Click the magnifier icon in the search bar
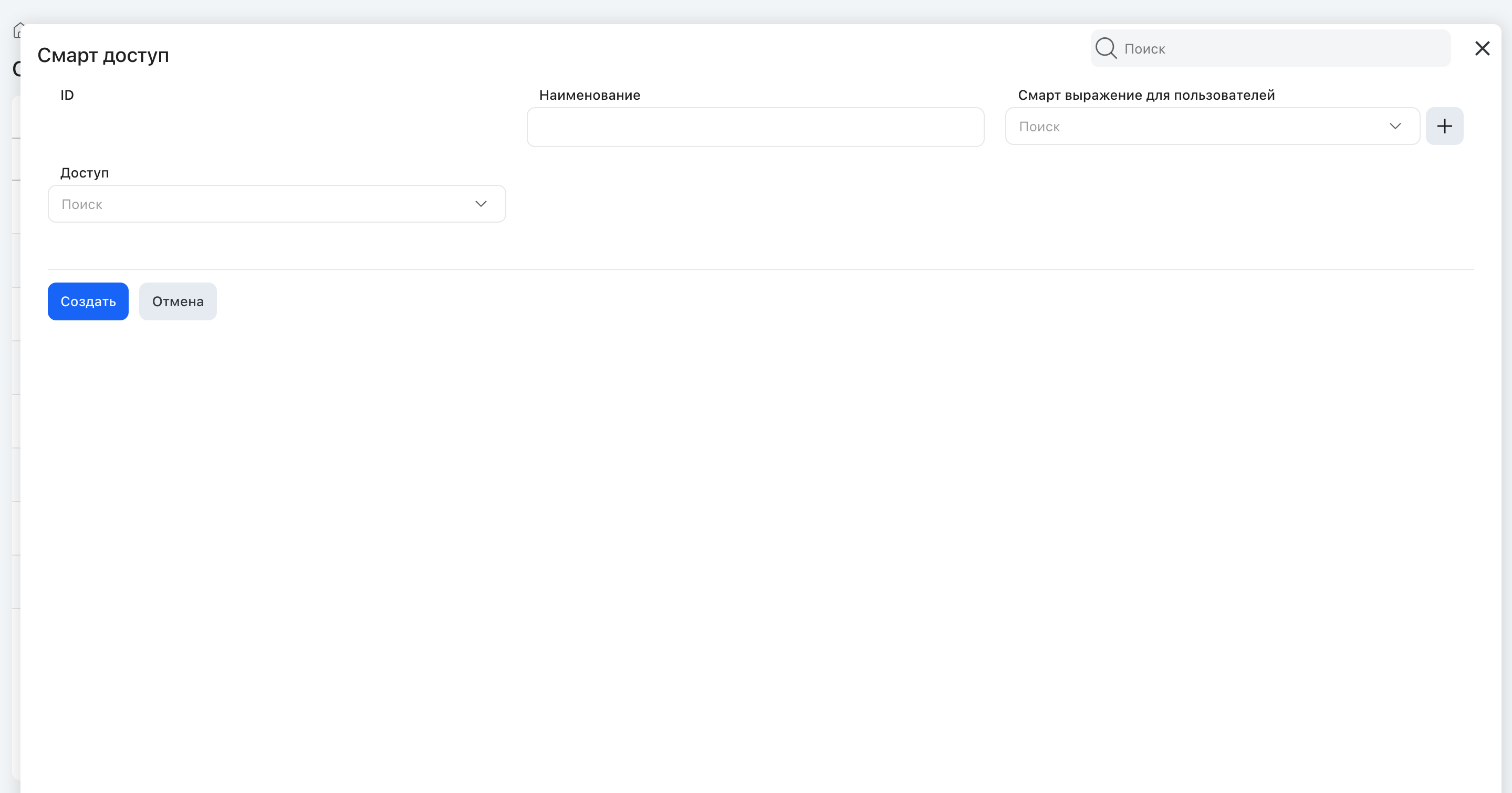This screenshot has height=793, width=1512. coord(1106,48)
